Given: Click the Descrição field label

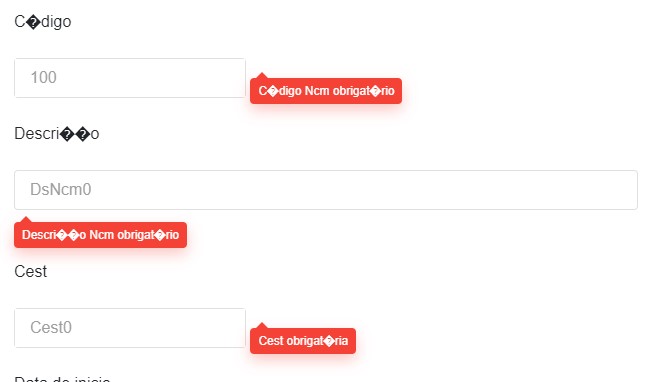Looking at the screenshot, I should click(x=57, y=134).
